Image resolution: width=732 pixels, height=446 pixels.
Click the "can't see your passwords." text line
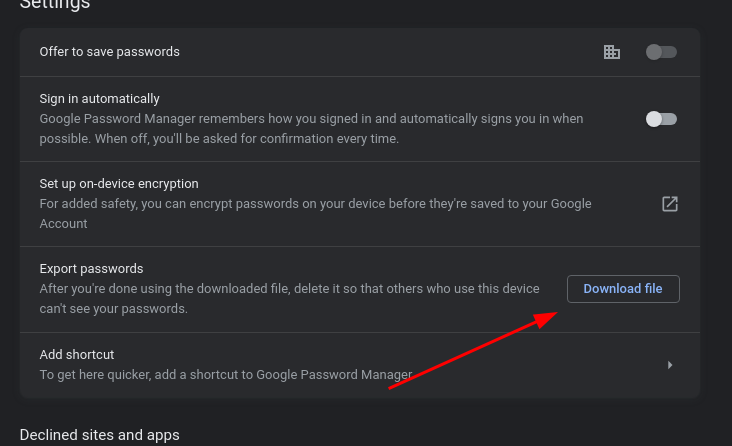coord(113,309)
